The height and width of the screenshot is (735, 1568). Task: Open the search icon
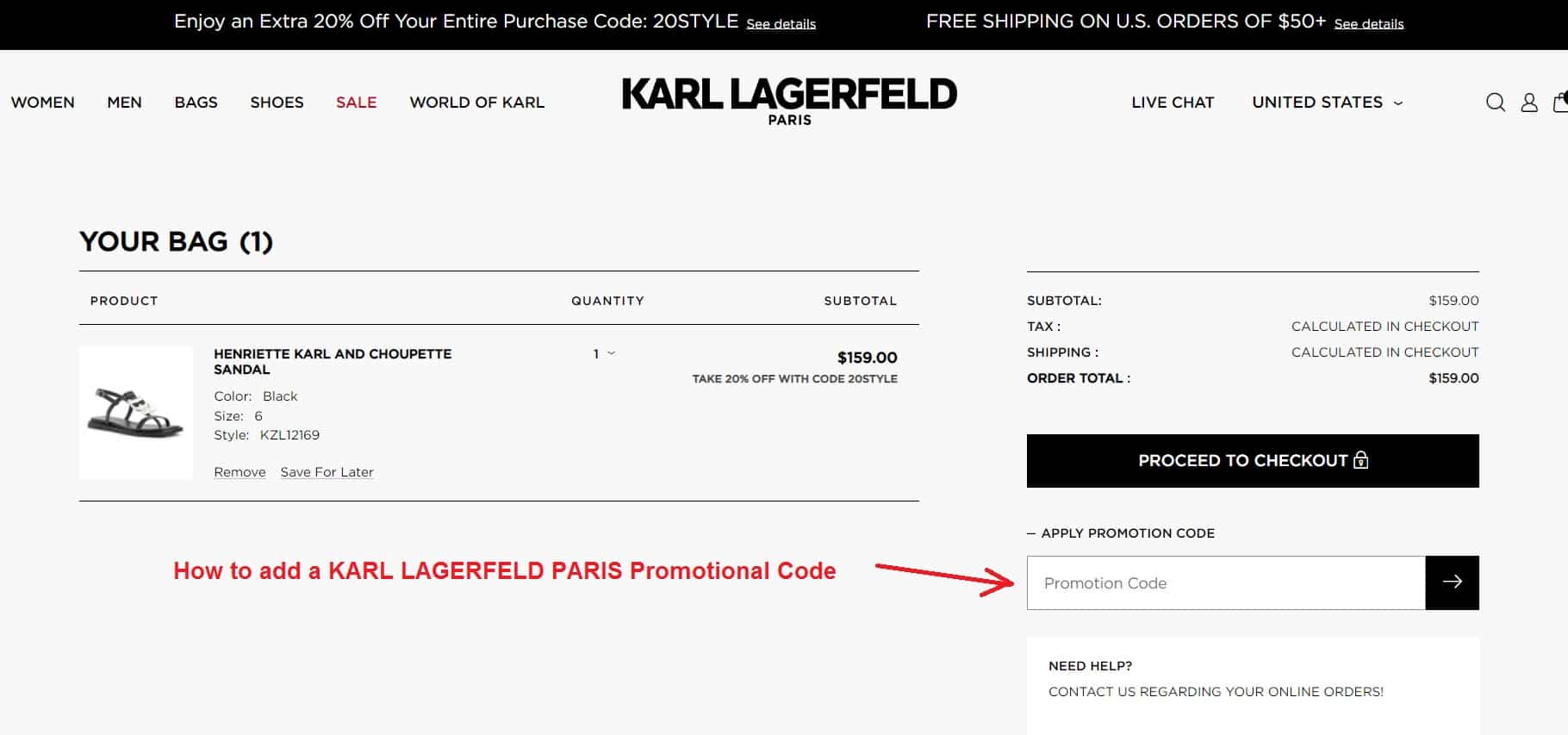click(x=1496, y=102)
